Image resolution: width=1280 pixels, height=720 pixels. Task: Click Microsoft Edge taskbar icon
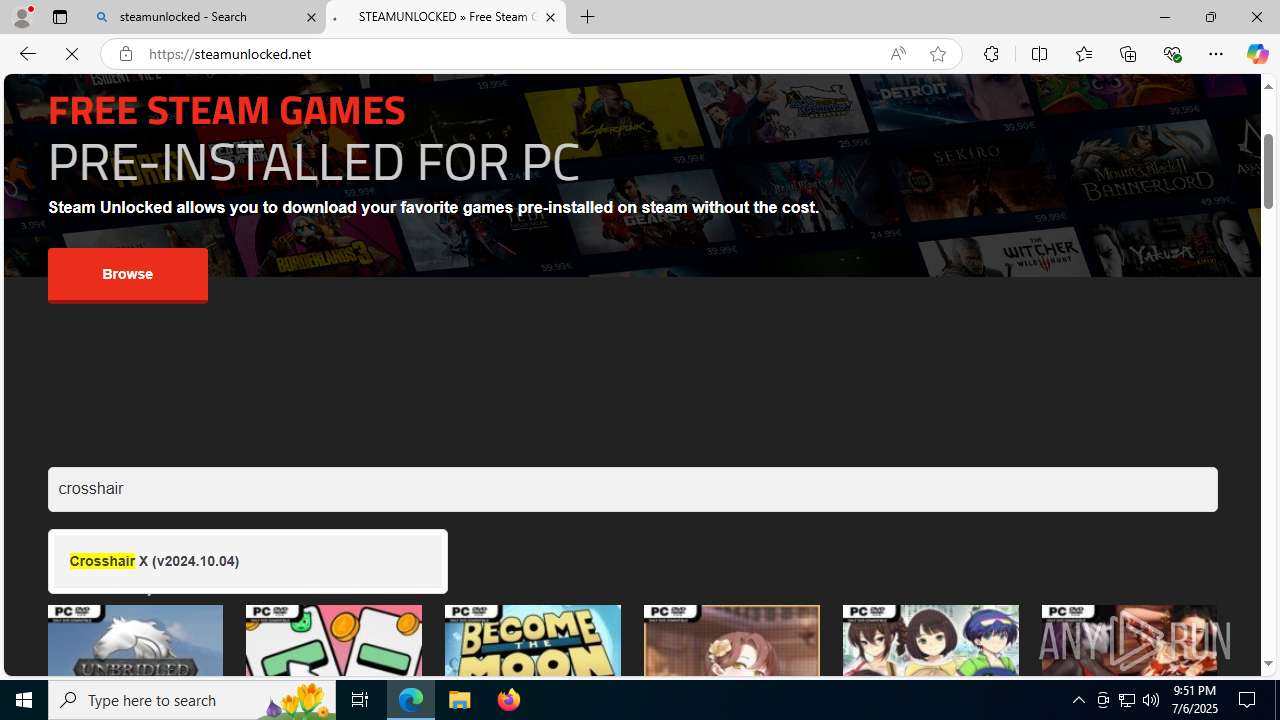pos(411,700)
